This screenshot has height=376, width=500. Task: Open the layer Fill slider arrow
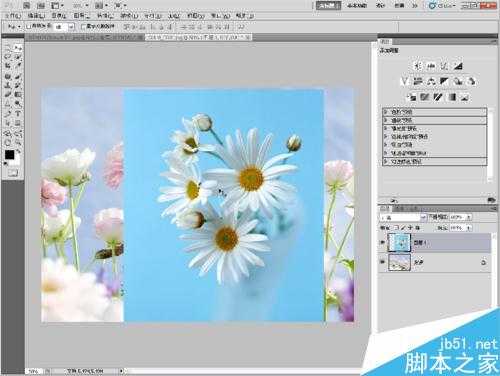pos(469,228)
